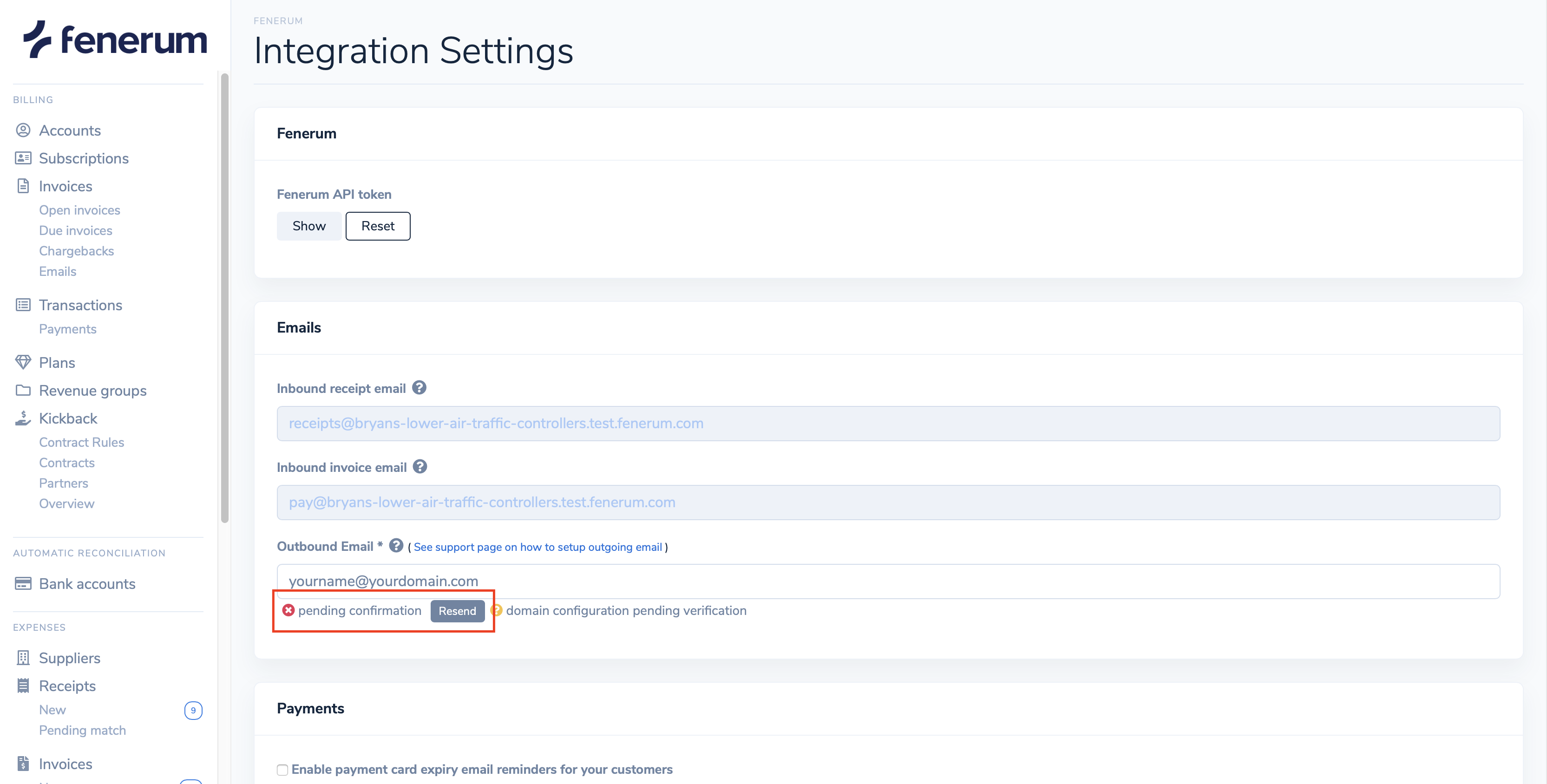The image size is (1547, 784).
Task: Click the sidebar scrollbar
Action: coord(224,298)
